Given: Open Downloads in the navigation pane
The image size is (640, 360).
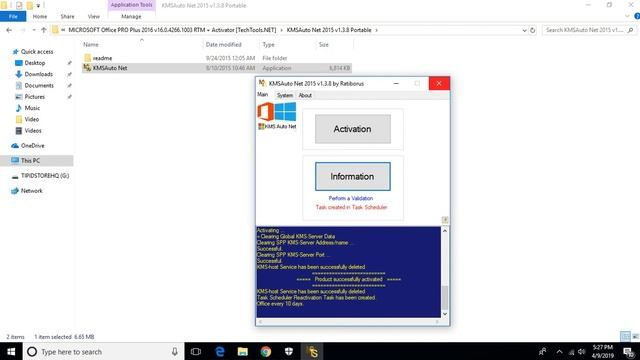Looking at the screenshot, I should click(38, 74).
